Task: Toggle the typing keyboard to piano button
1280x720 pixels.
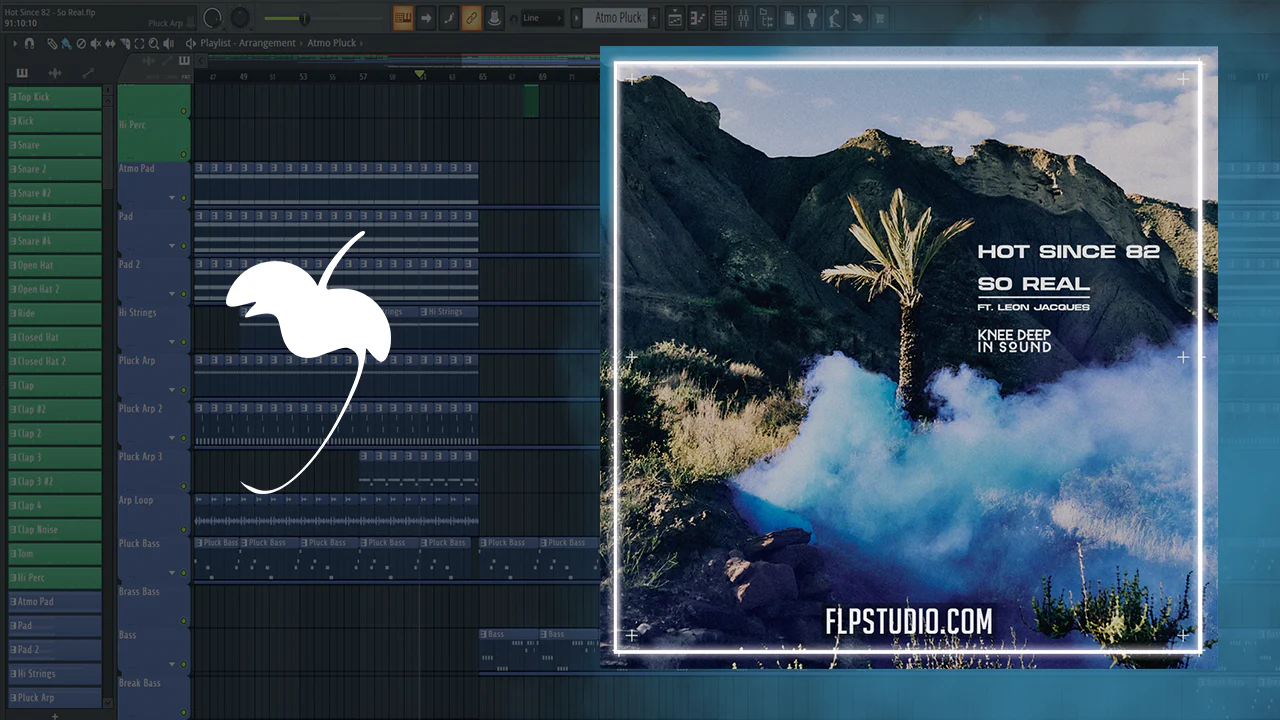Action: 404,18
